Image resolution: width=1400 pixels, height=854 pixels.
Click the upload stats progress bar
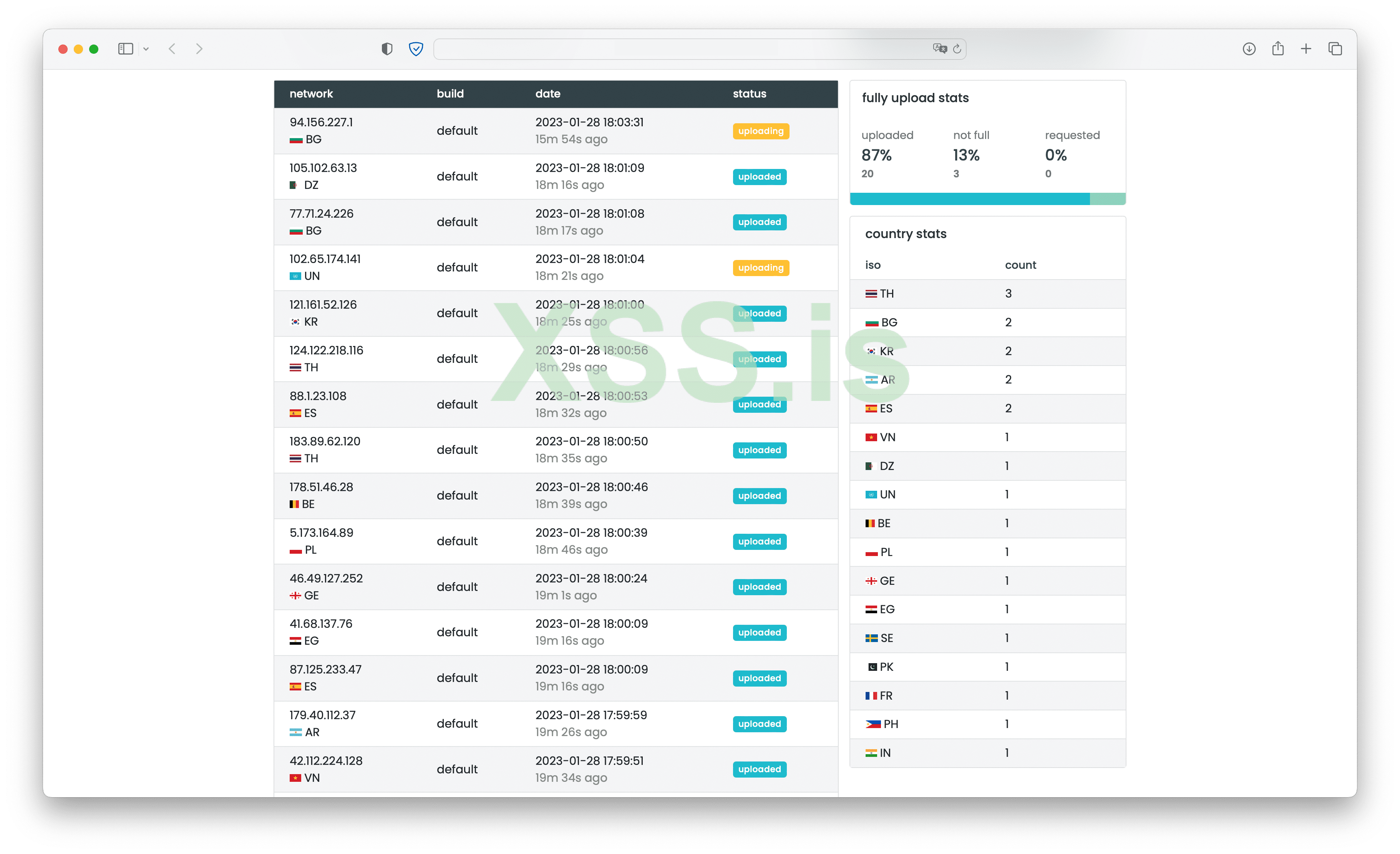(987, 199)
